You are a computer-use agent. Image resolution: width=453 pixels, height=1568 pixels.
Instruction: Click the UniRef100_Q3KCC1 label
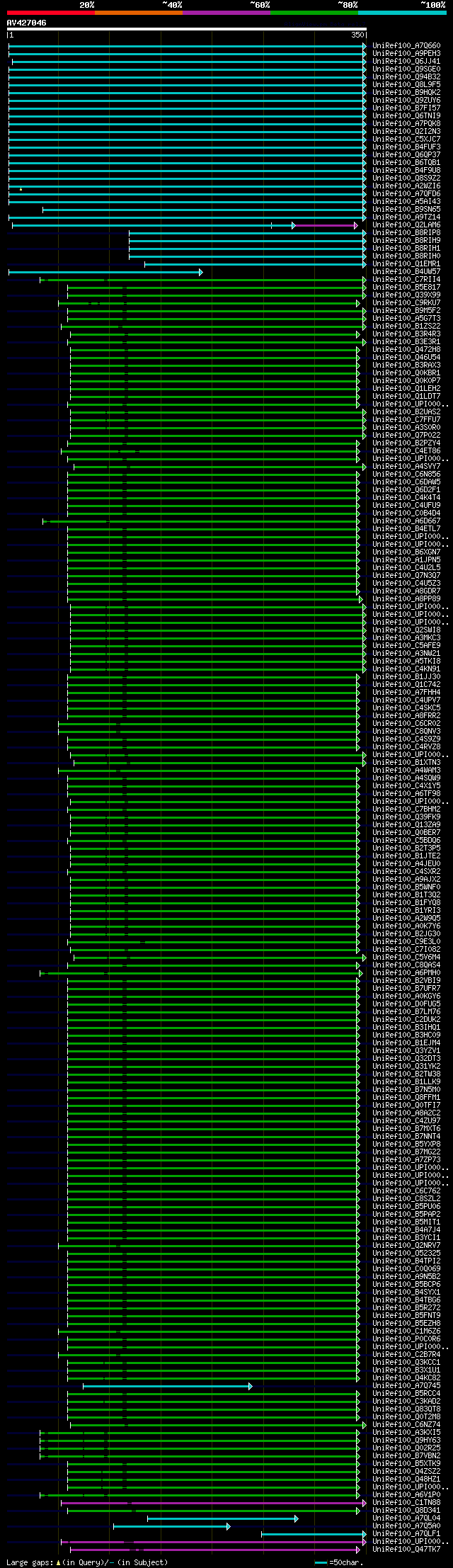[406, 1363]
